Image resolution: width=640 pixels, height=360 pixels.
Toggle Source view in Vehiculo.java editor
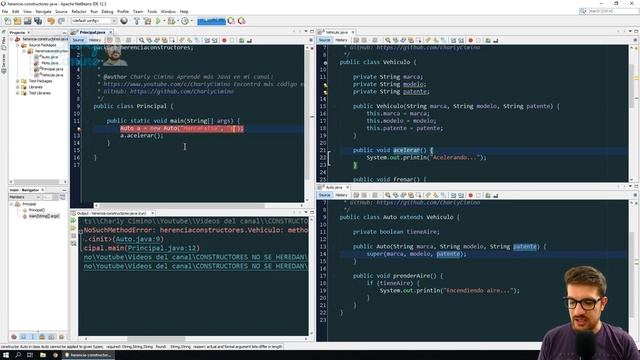pyautogui.click(x=324, y=40)
